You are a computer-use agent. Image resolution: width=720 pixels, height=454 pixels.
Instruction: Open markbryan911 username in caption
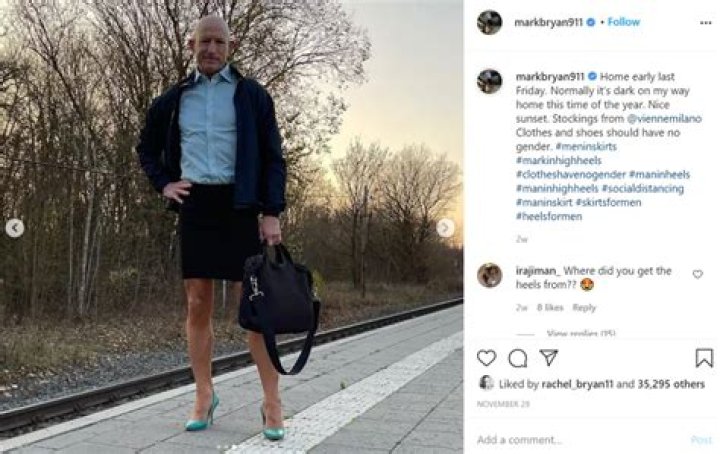point(550,77)
